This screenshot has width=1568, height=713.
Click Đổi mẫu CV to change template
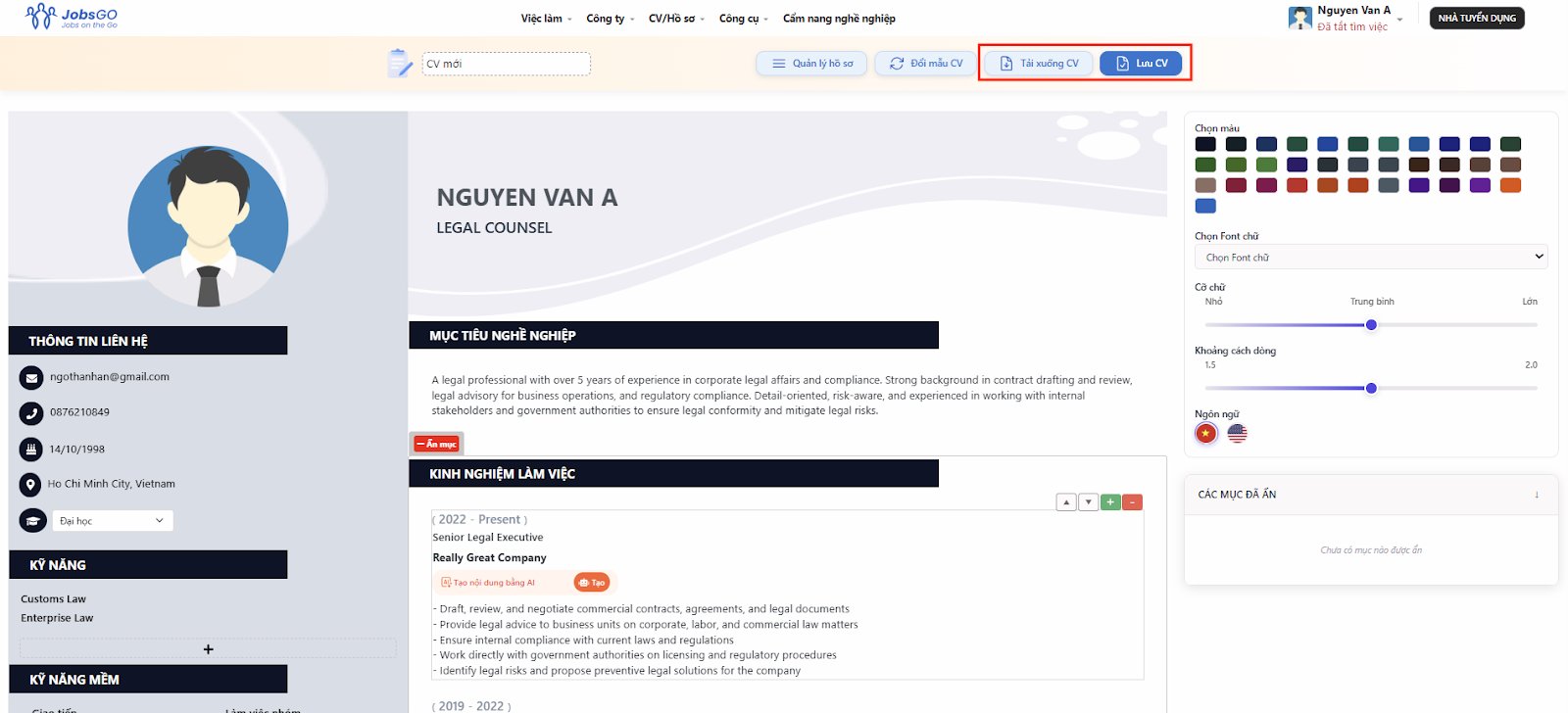click(x=926, y=64)
